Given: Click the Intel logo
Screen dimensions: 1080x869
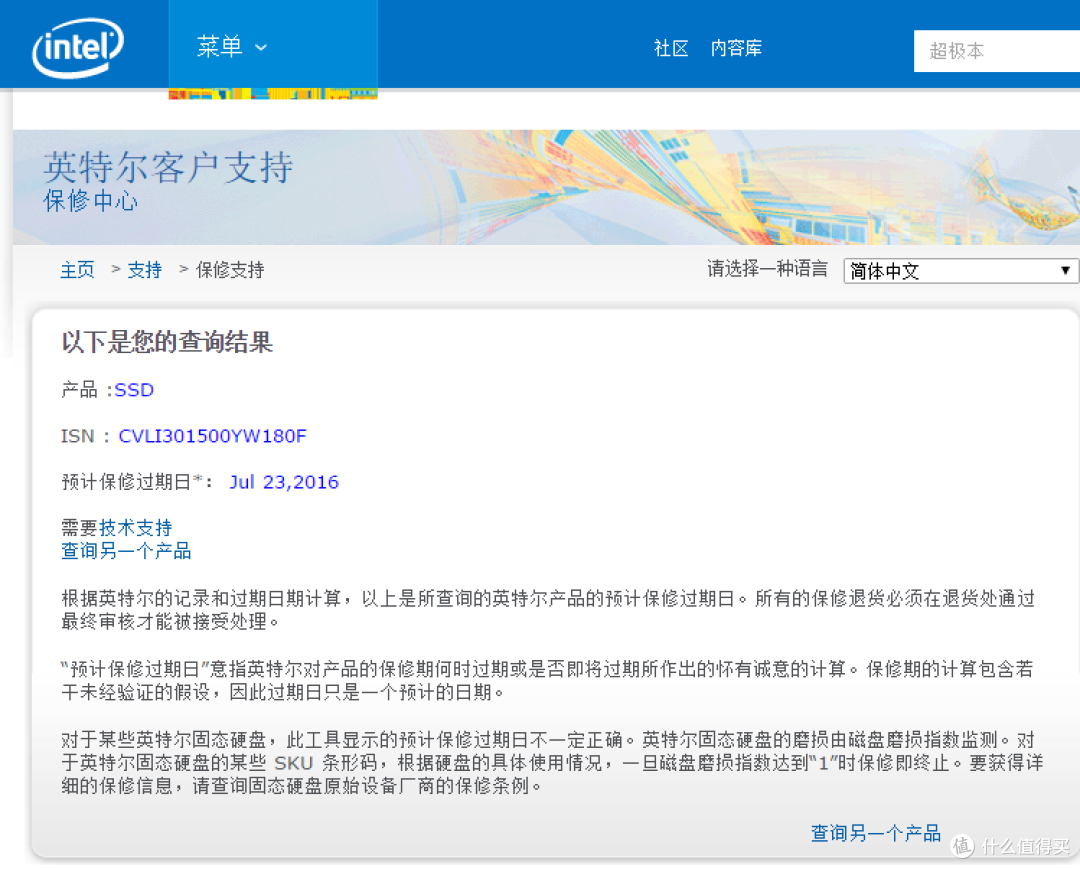Looking at the screenshot, I should pyautogui.click(x=78, y=47).
